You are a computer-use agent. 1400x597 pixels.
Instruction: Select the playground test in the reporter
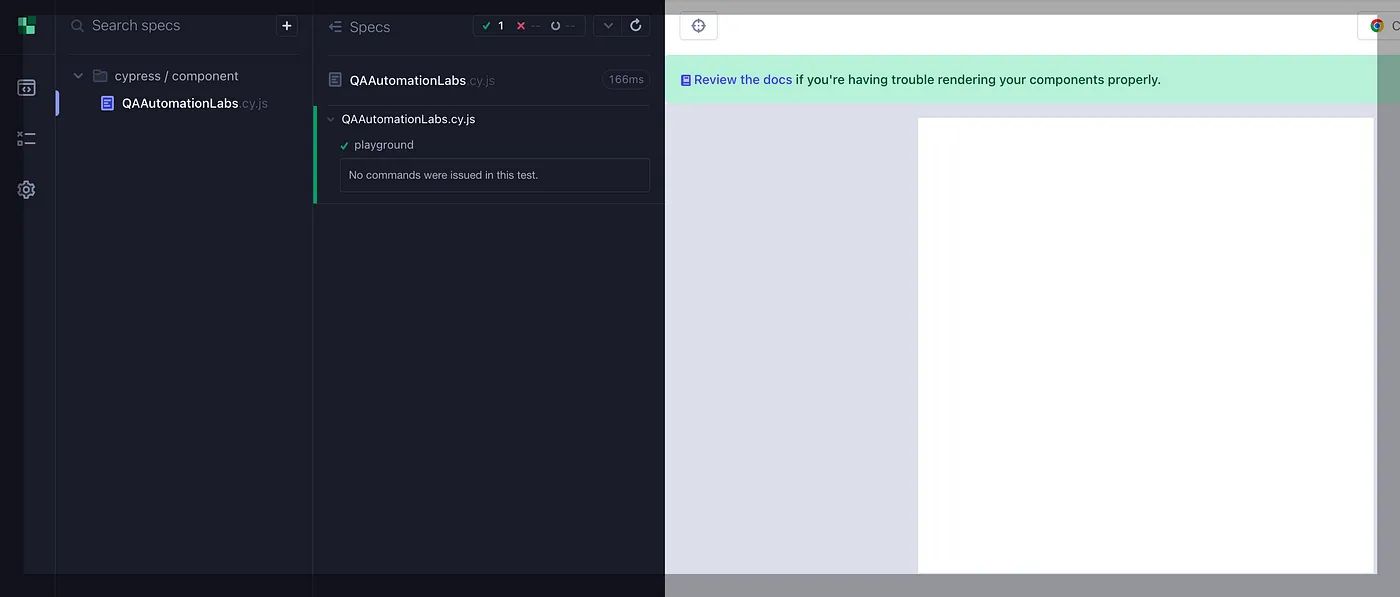click(385, 144)
